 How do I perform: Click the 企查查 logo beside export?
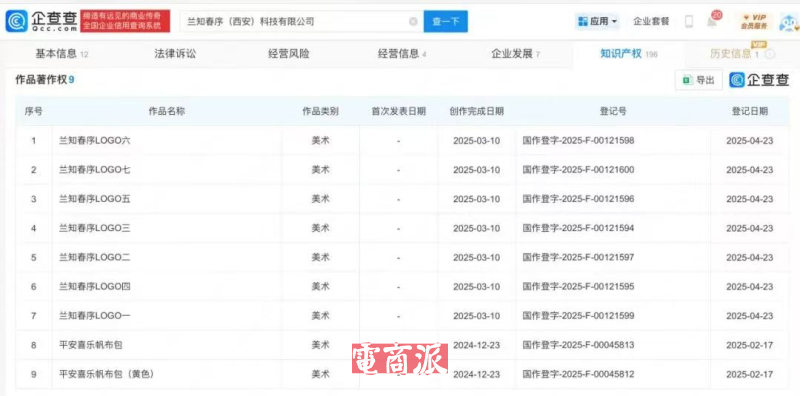click(759, 80)
